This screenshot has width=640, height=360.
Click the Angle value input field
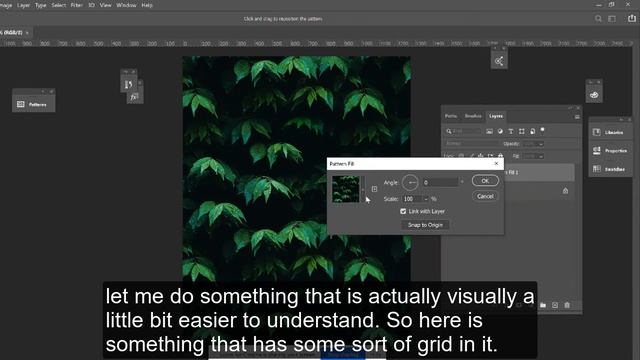tap(440, 182)
